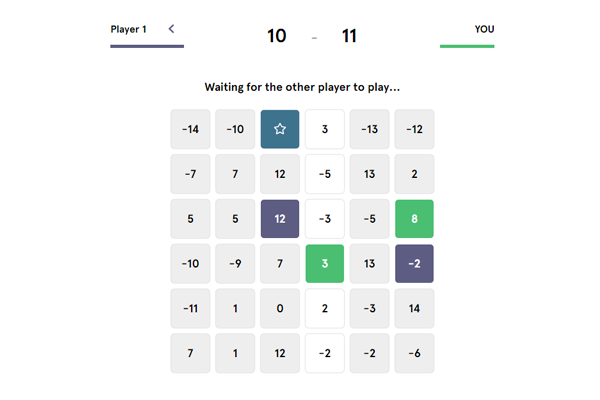The height and width of the screenshot is (400, 600).
Task: Click the purple -2 tile
Action: click(x=414, y=263)
